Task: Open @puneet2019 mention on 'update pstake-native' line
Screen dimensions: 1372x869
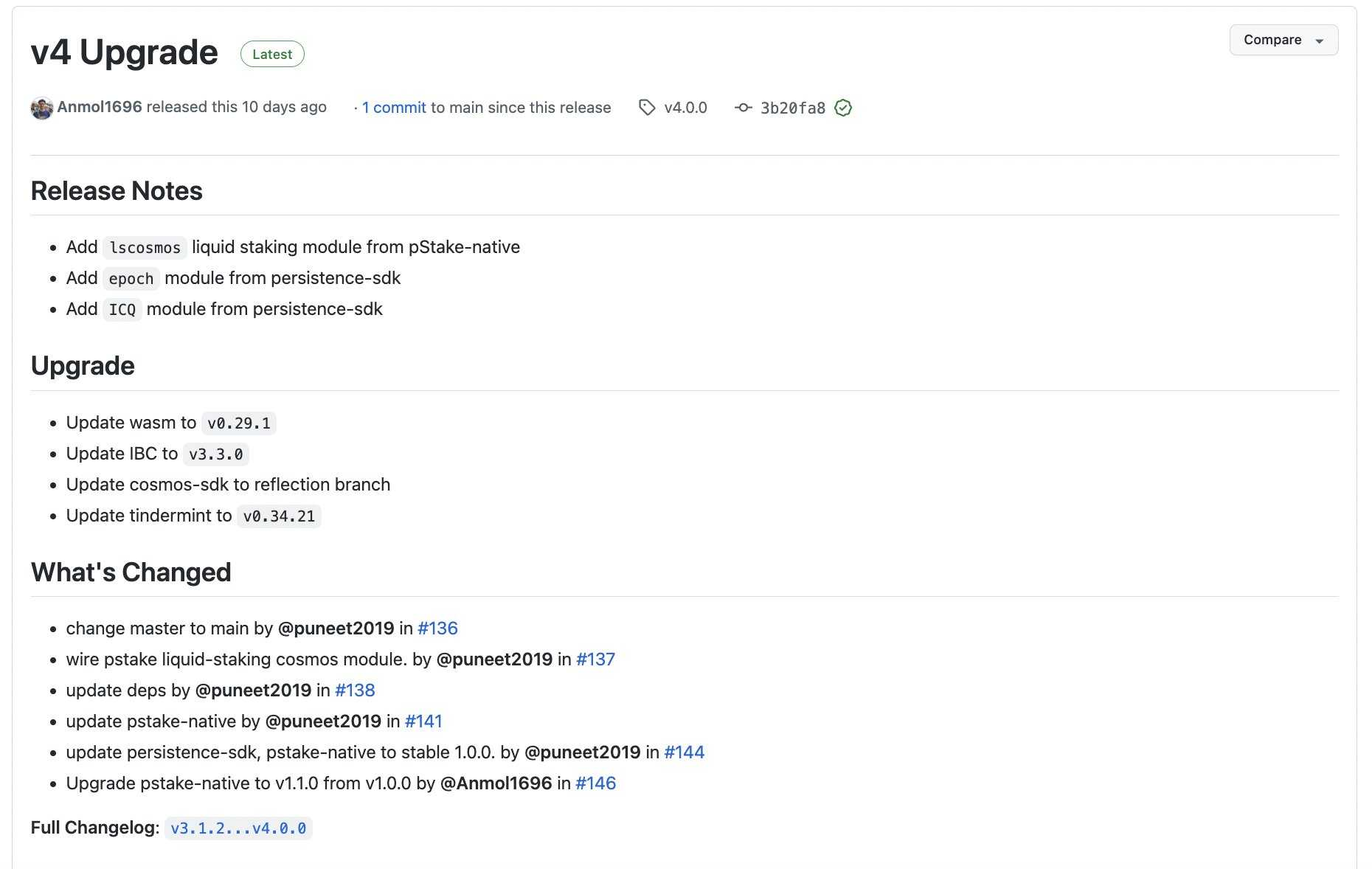Action: tap(323, 721)
